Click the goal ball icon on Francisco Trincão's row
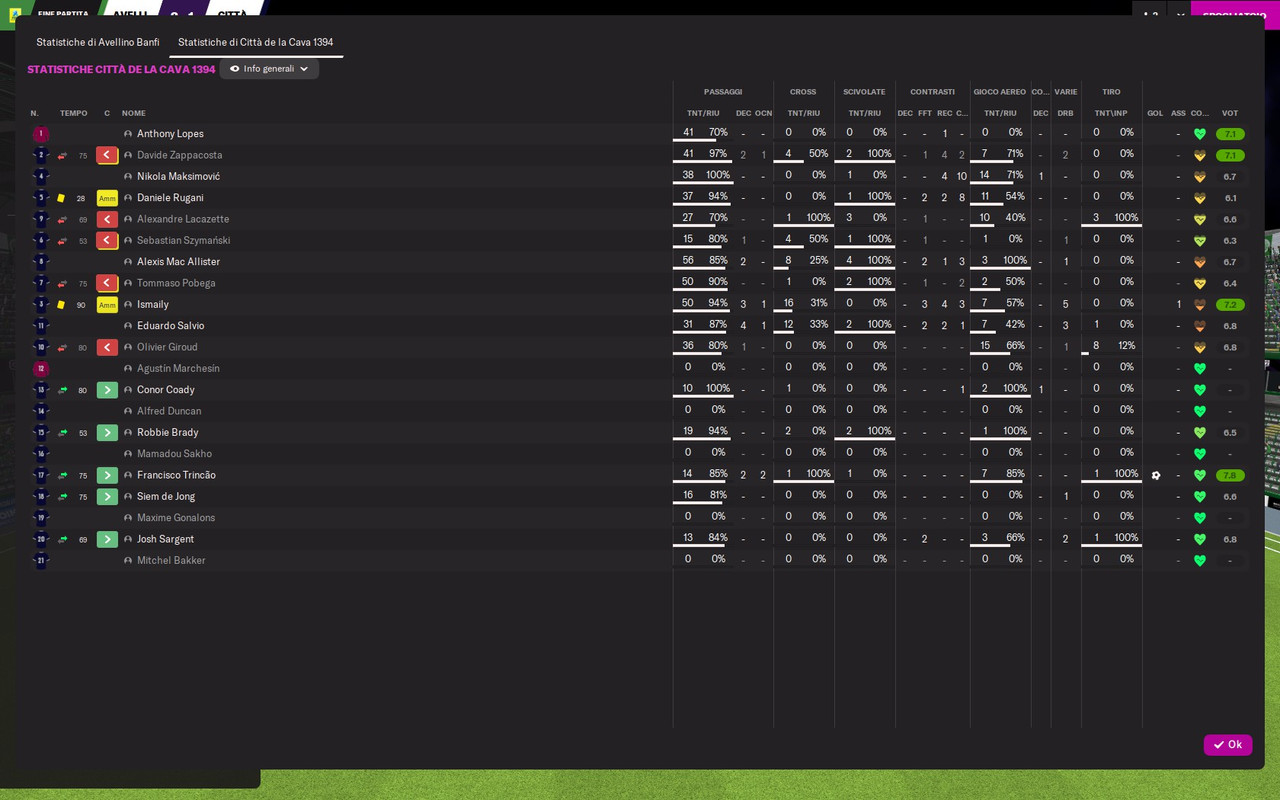The height and width of the screenshot is (800, 1280). coord(1156,475)
